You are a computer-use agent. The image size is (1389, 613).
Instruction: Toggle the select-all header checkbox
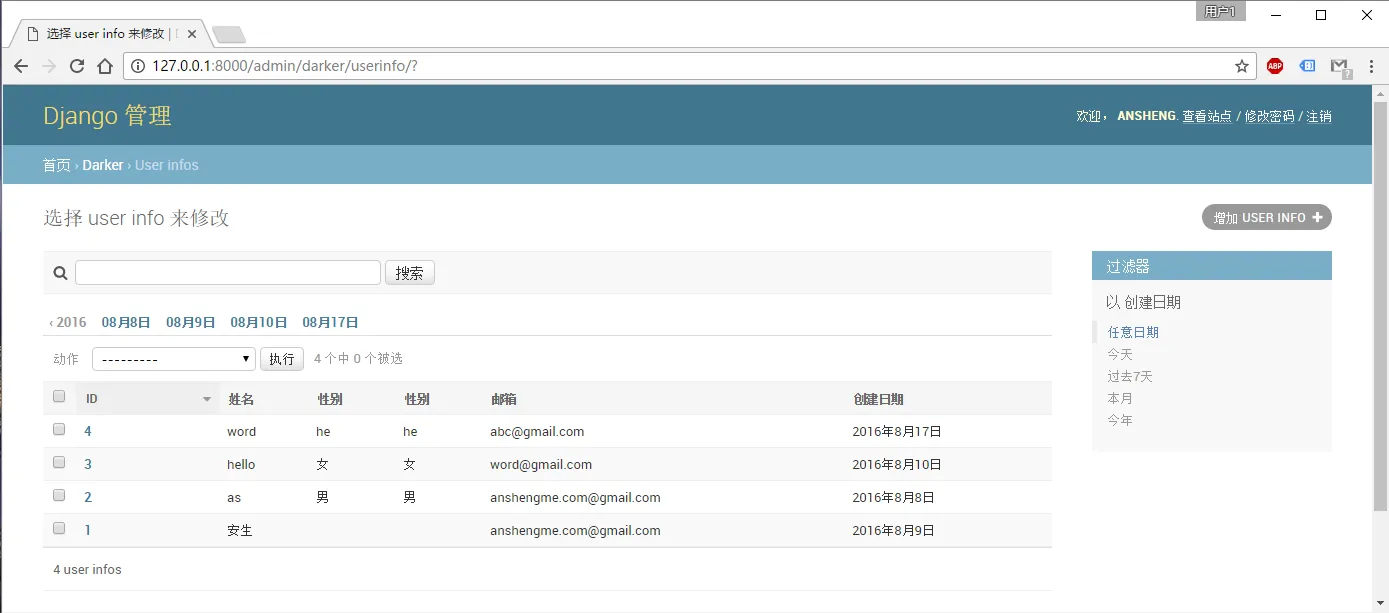59,397
